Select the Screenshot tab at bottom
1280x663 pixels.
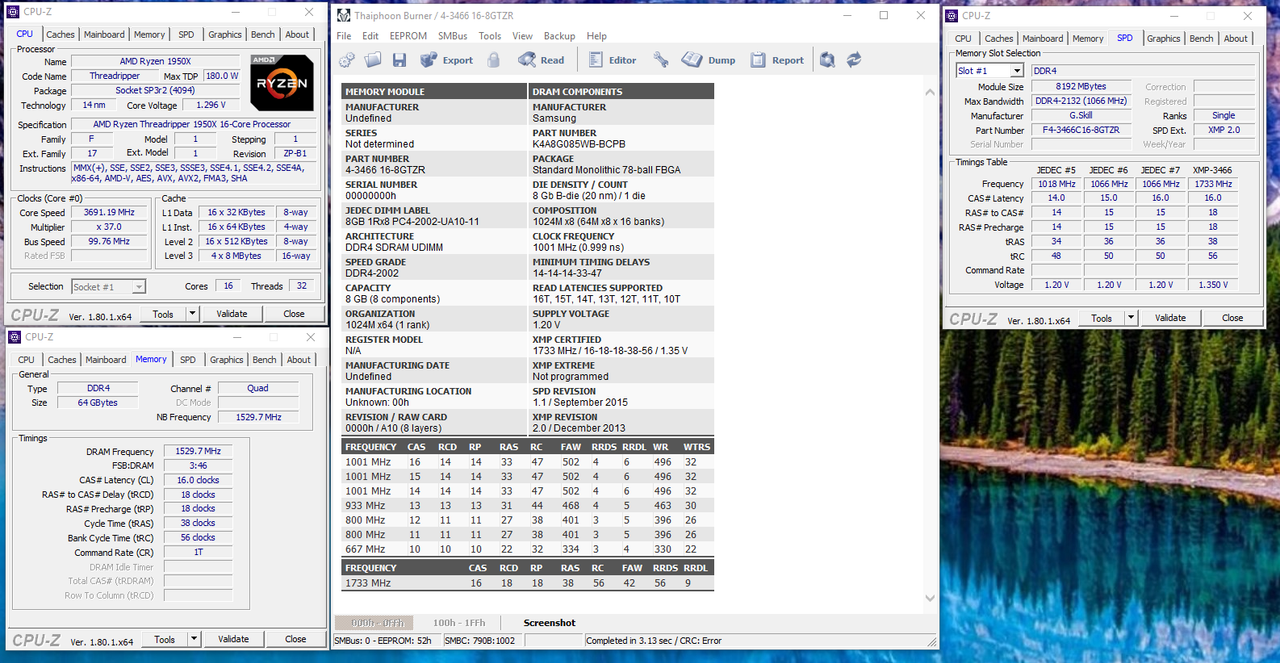[x=549, y=623]
